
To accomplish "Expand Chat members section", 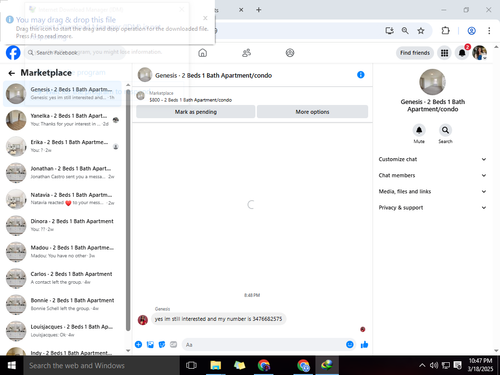I will (x=432, y=175).
